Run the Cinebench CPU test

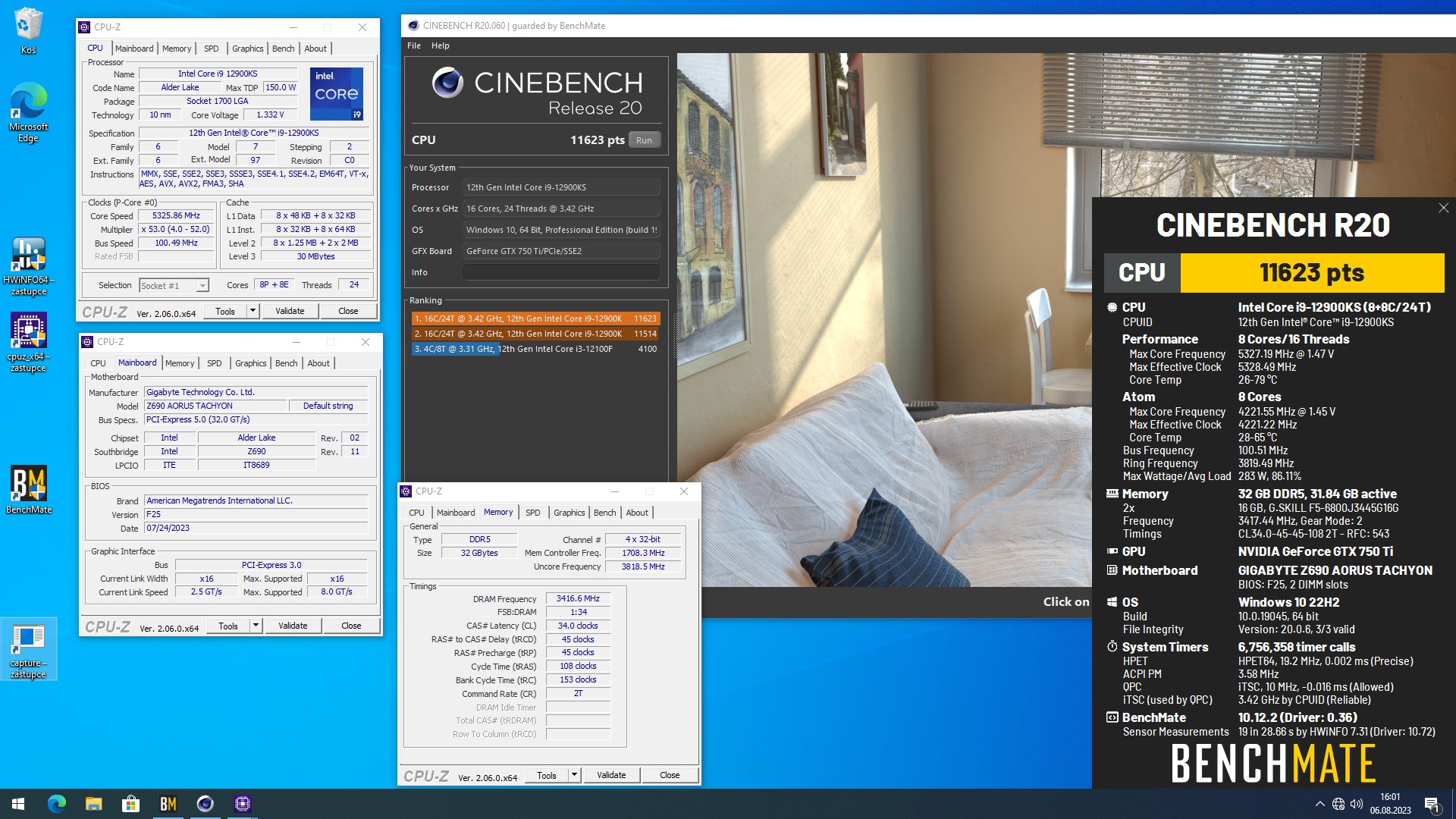(644, 140)
